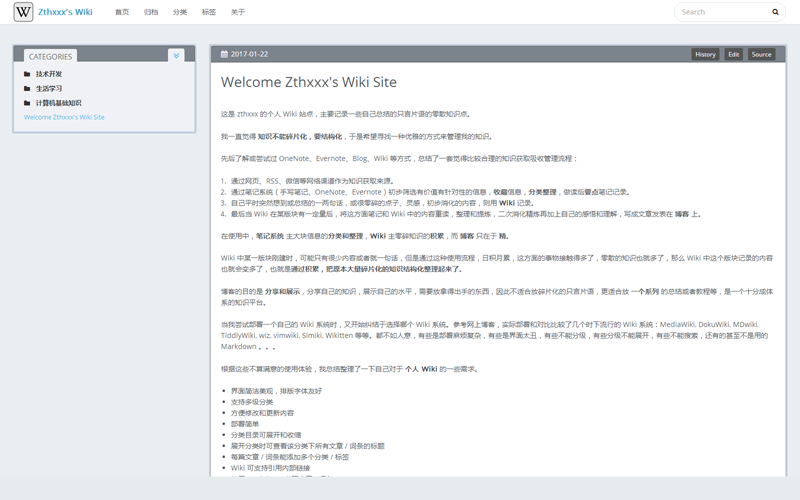Screen dimensions: 800x500
Task: Go to the 分类 categories menu
Action: pyautogui.click(x=180, y=12)
